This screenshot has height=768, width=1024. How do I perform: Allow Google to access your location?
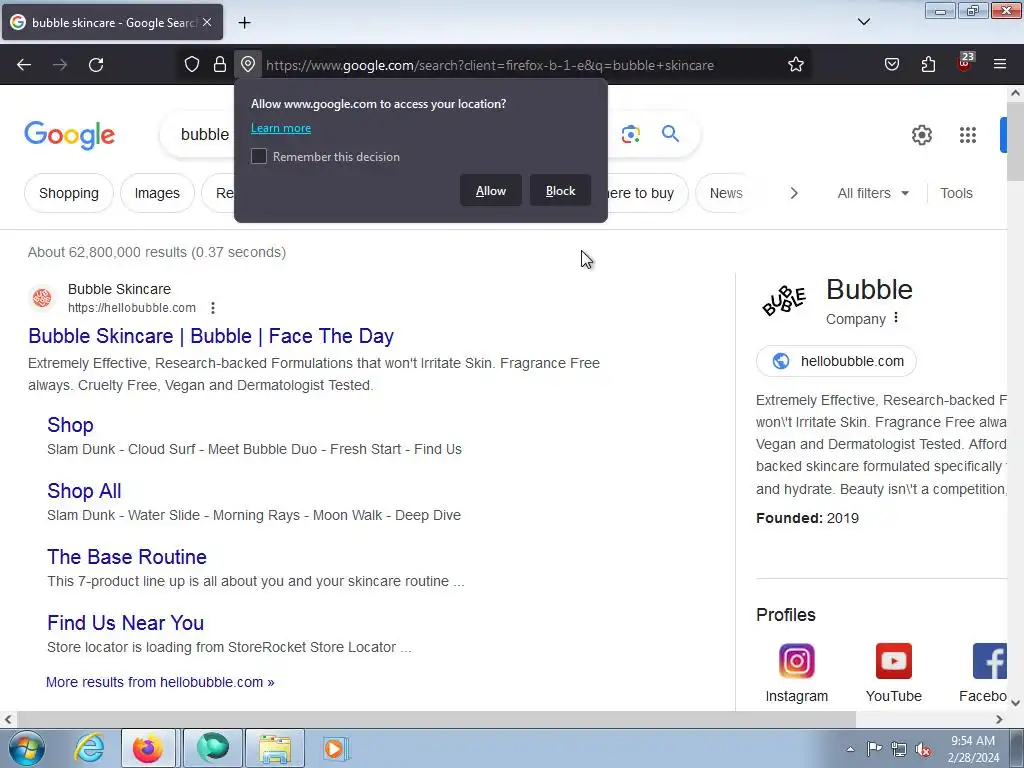(491, 191)
